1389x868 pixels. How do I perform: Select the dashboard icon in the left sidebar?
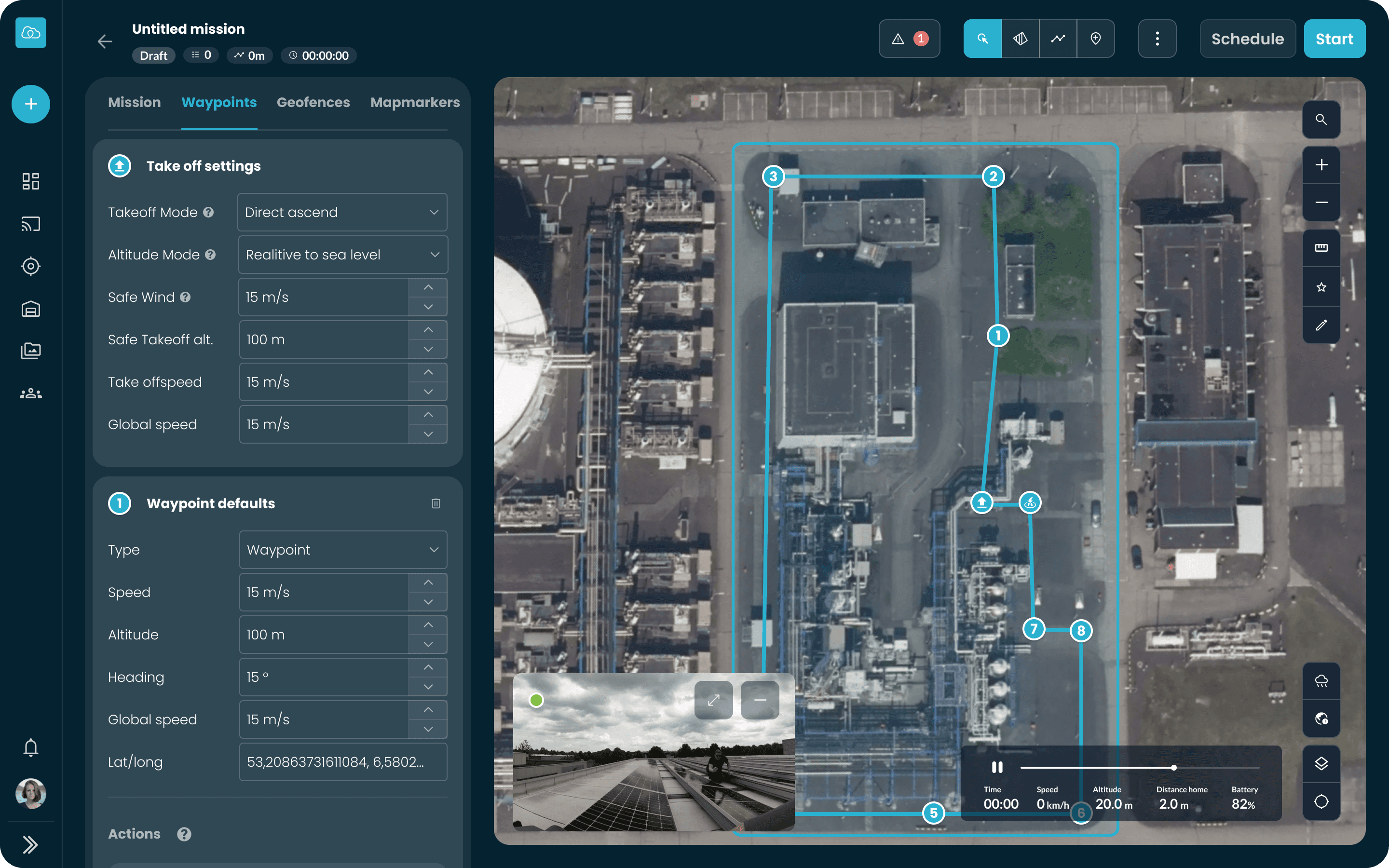point(30,181)
